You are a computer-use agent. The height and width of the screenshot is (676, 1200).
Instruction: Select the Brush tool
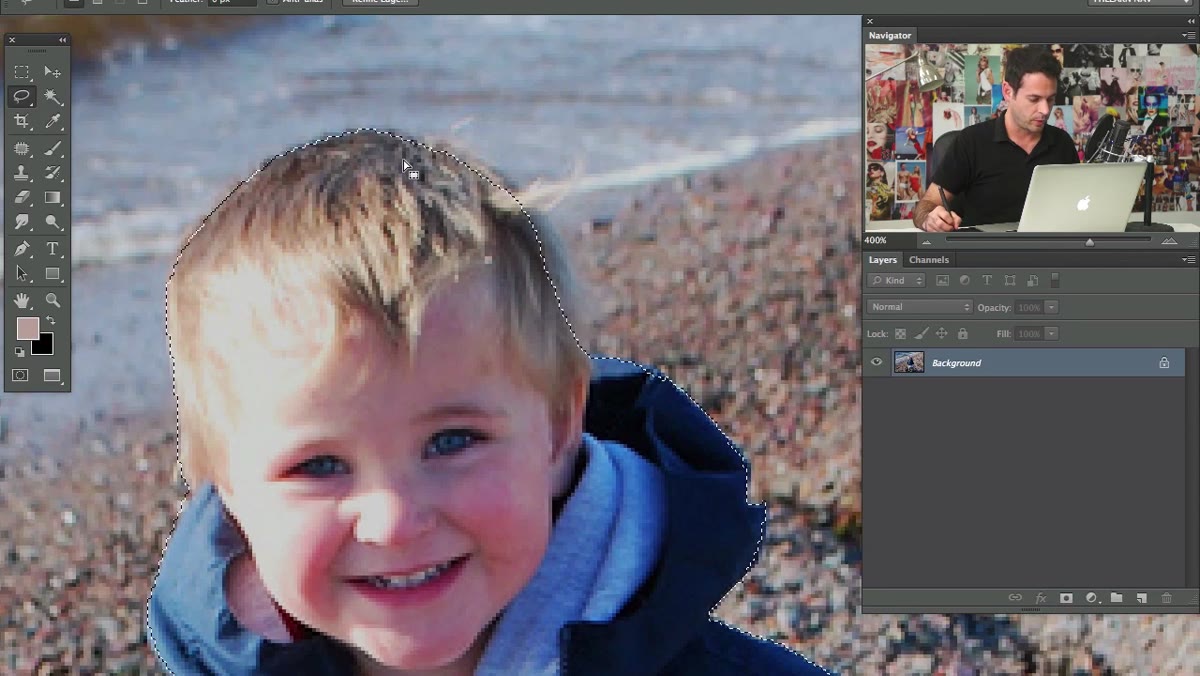coord(53,149)
